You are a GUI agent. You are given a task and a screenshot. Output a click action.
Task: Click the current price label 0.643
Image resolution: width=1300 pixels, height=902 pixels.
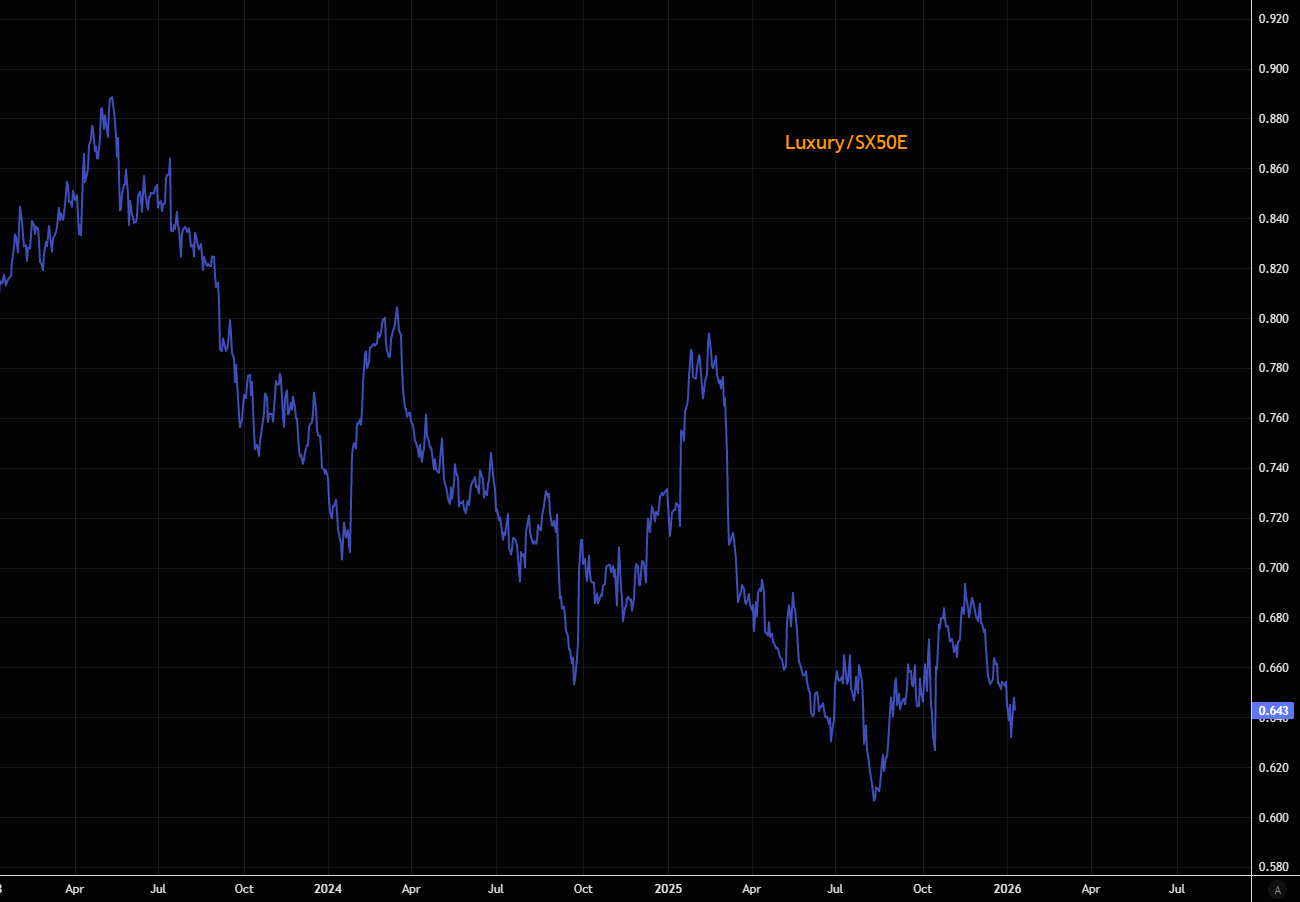(x=1274, y=712)
